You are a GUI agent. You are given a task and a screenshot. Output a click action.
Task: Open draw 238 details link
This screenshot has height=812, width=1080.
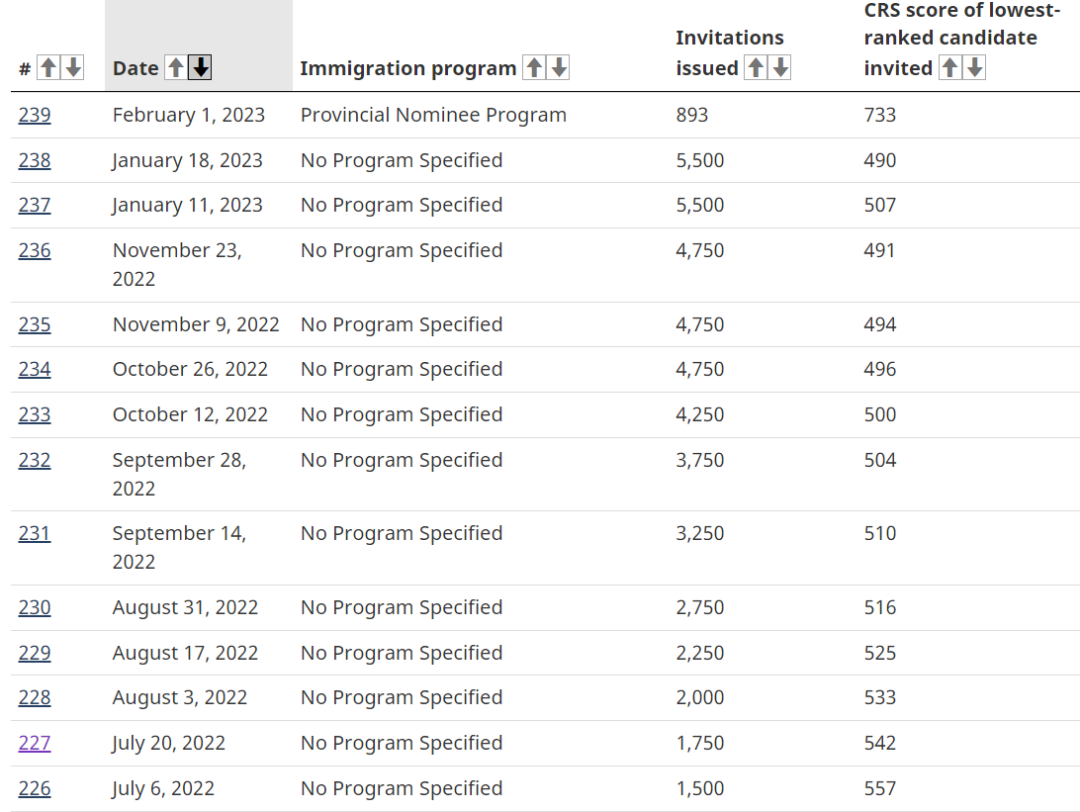point(34,160)
